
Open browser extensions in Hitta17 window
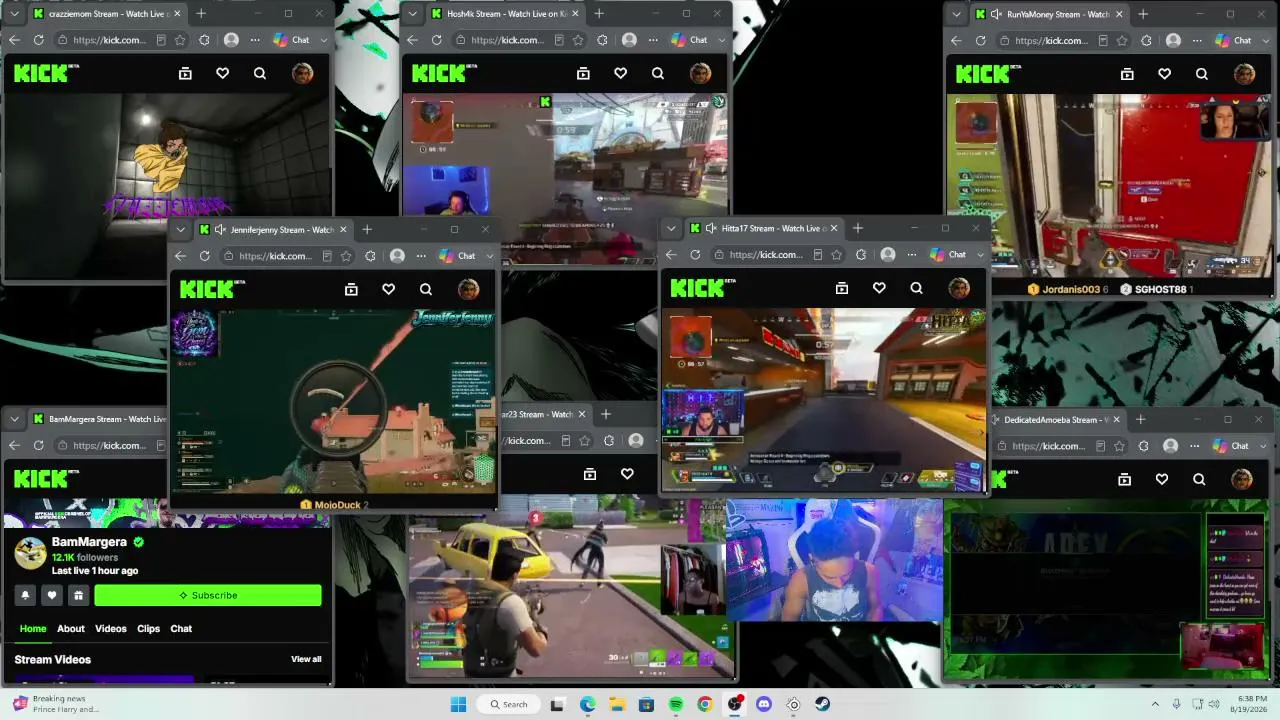click(861, 255)
